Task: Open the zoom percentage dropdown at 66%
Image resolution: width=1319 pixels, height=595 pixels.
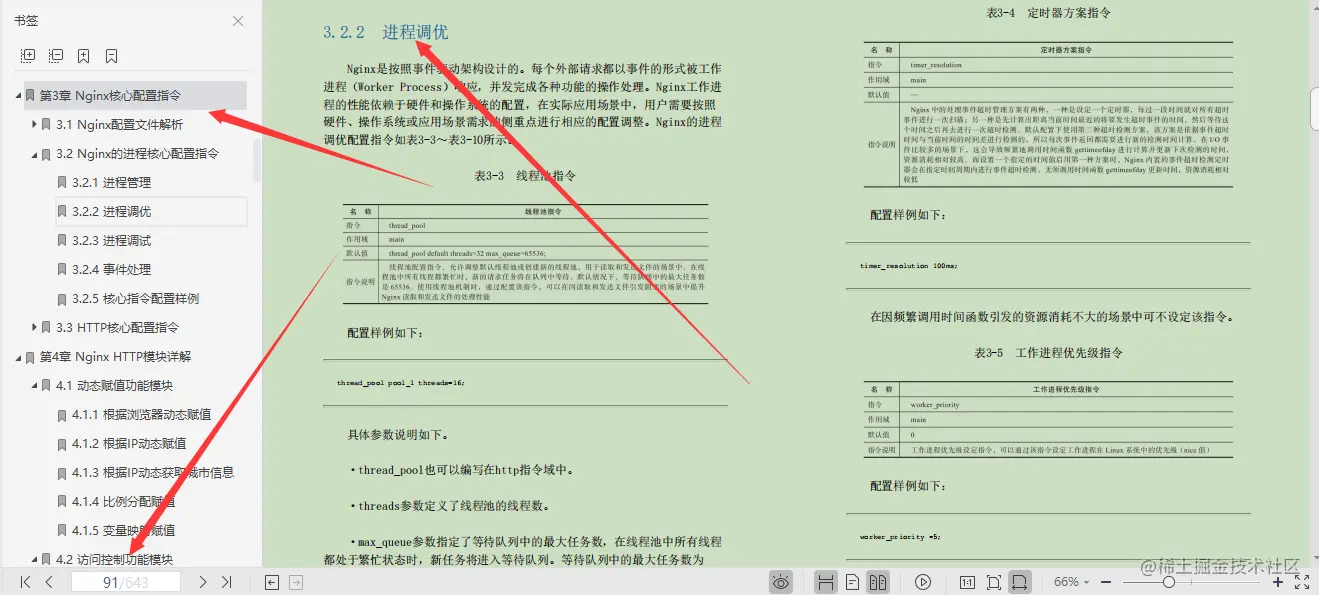Action: pyautogui.click(x=1073, y=582)
